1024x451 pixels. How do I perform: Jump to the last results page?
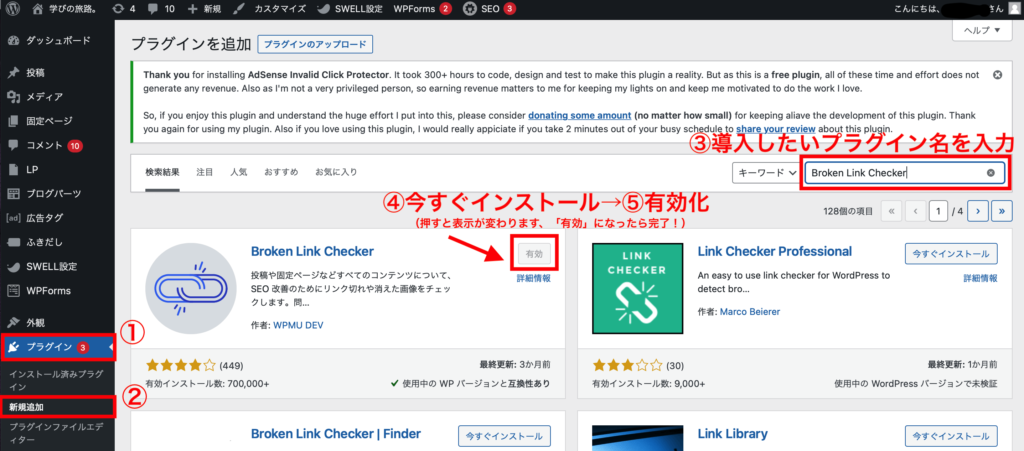tap(1002, 211)
